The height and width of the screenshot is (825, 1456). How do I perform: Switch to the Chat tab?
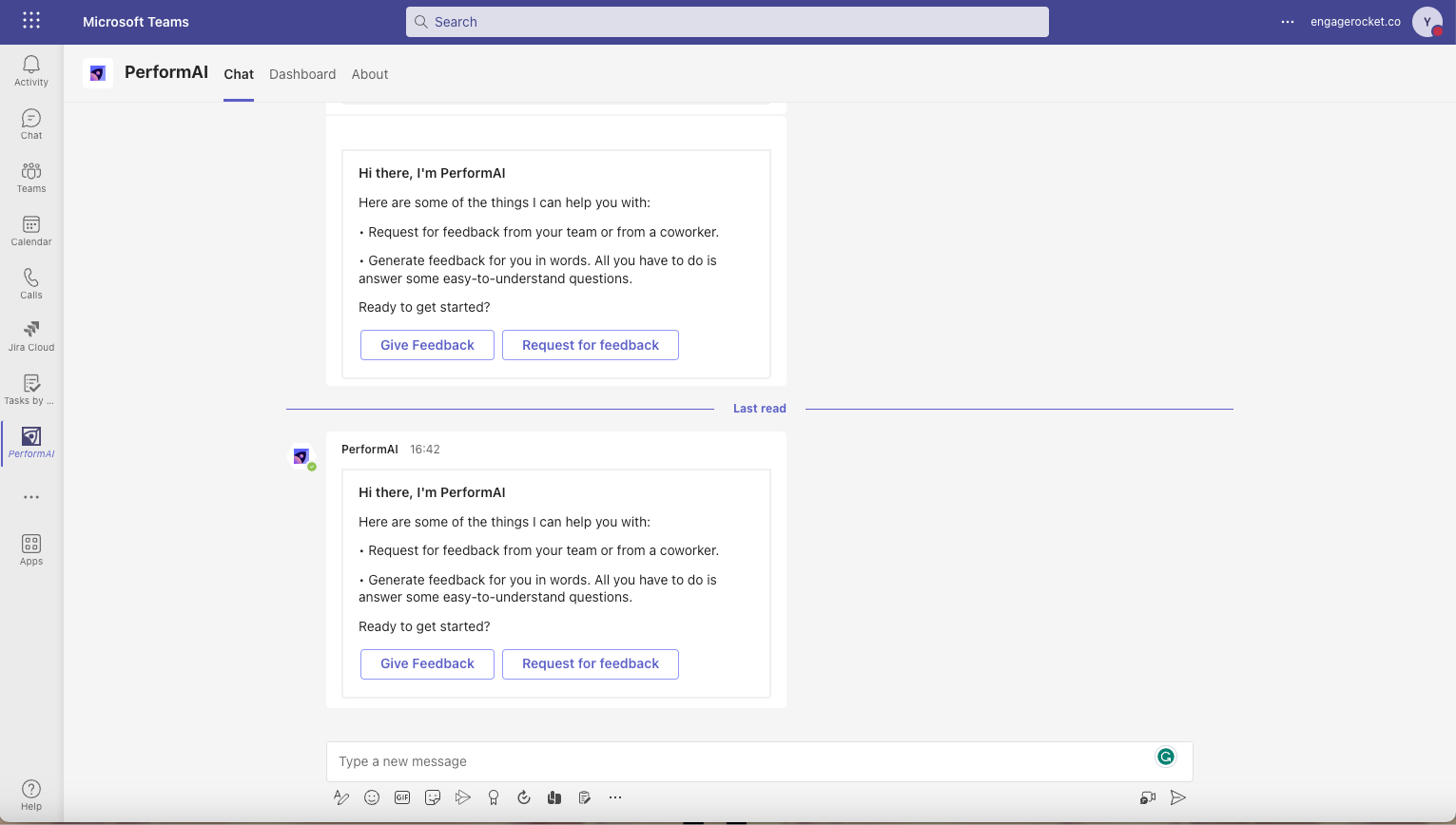point(239,74)
